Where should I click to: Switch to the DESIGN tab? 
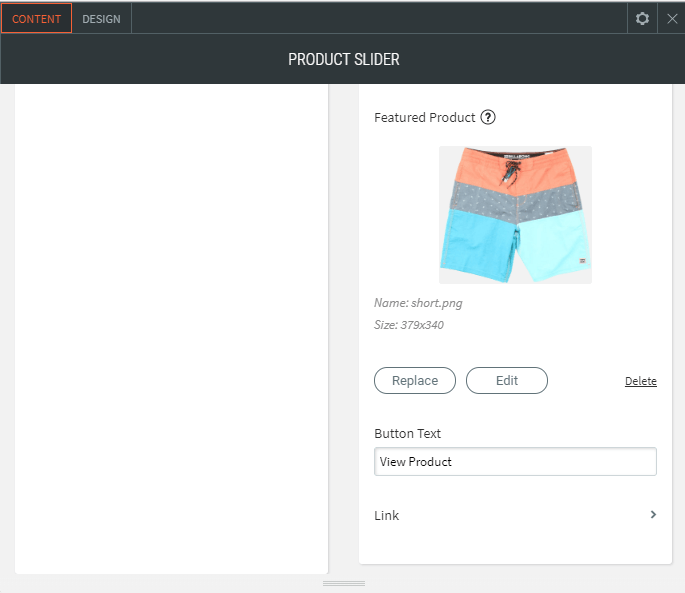(101, 19)
